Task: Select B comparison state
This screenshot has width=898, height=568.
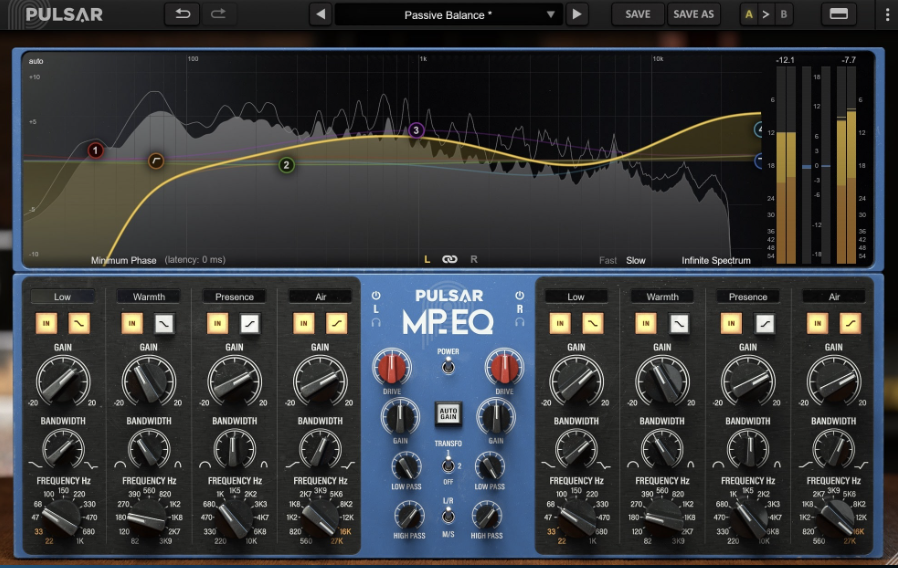Action: point(783,15)
